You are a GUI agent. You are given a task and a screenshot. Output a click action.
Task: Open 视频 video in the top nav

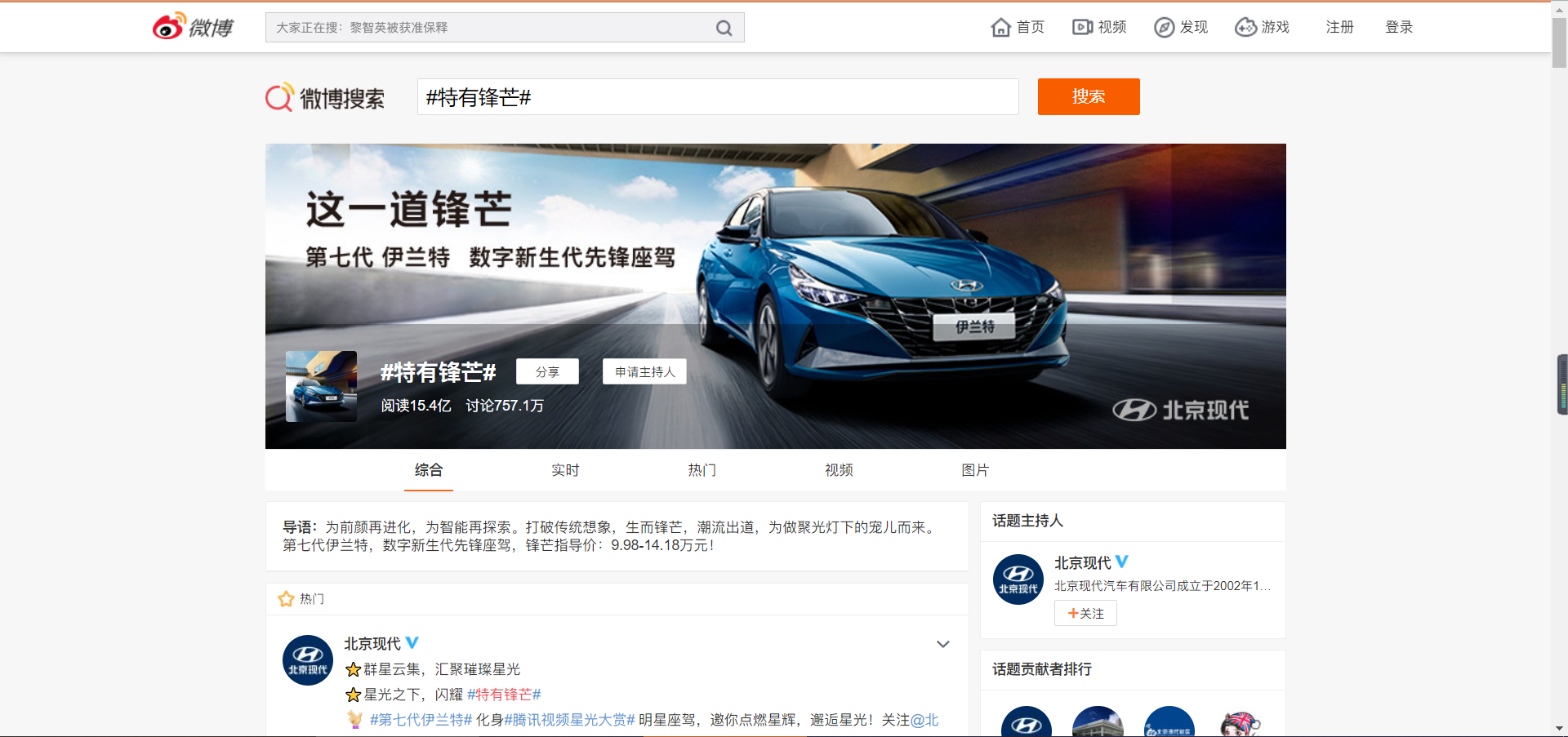[1099, 27]
